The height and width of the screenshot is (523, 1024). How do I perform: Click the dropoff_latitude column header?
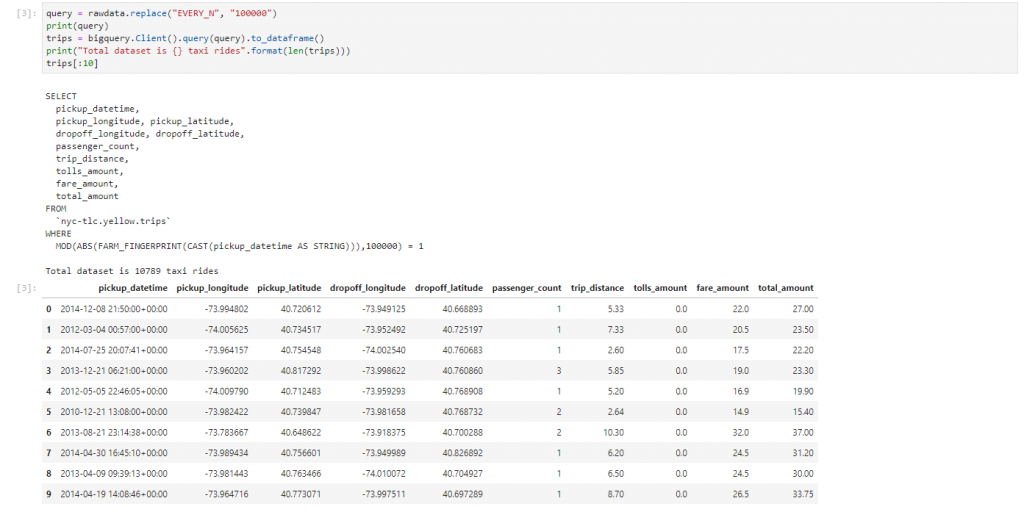click(449, 288)
